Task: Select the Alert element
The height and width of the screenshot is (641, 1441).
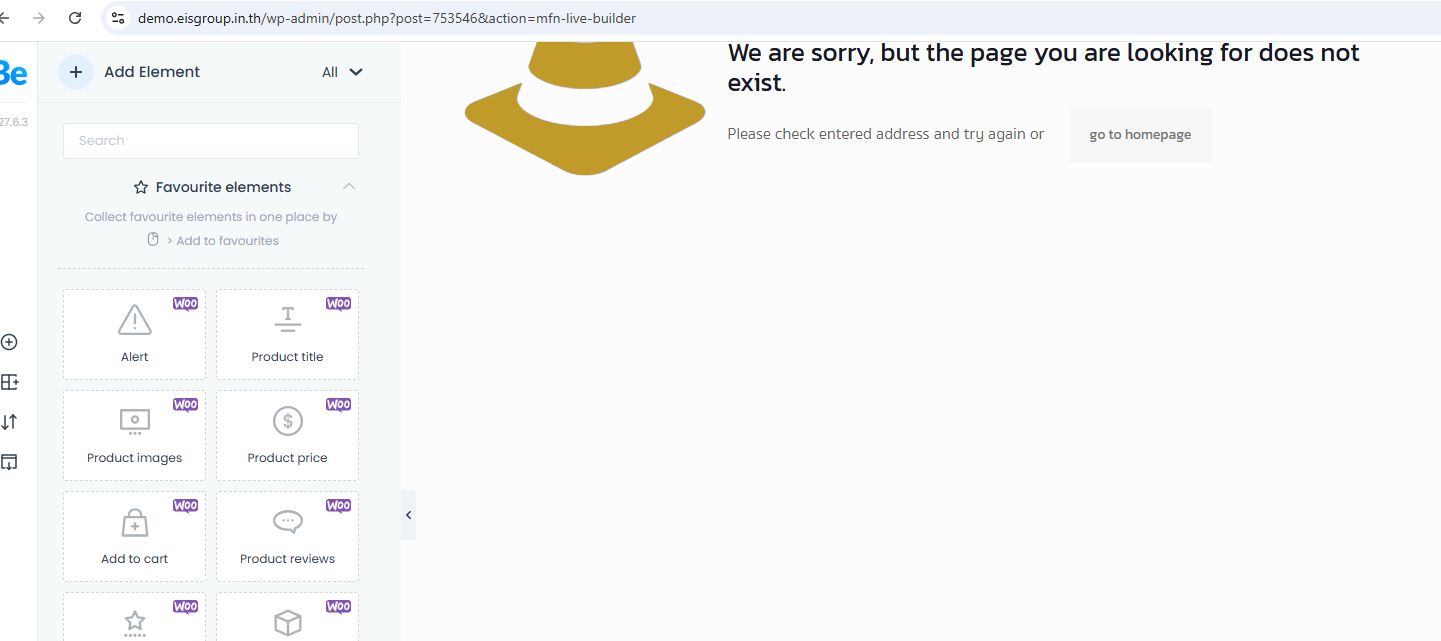Action: pyautogui.click(x=134, y=335)
